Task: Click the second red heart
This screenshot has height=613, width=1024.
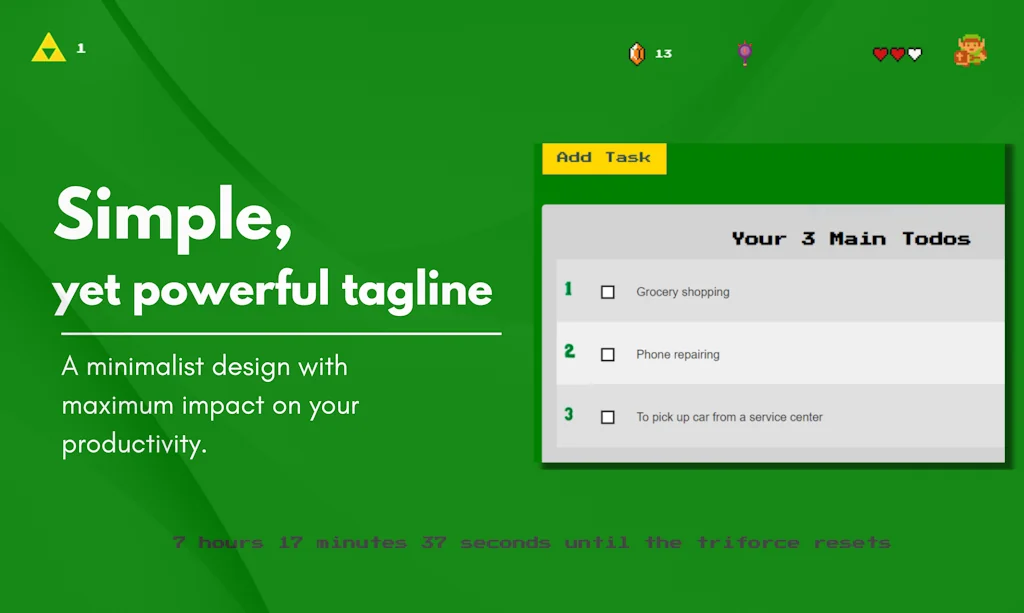Action: pyautogui.click(x=898, y=54)
